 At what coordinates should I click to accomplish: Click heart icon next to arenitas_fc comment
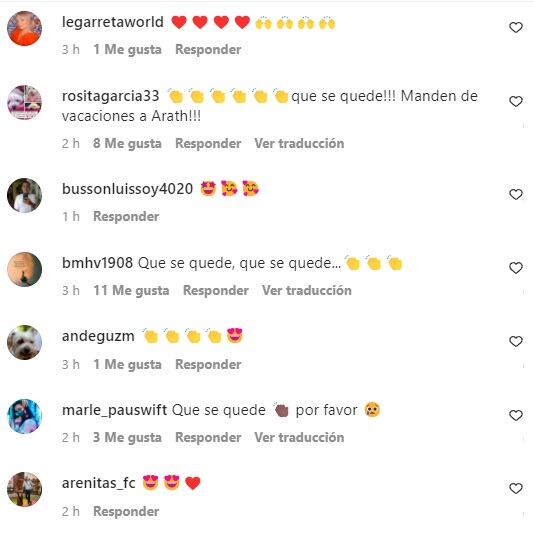[516, 488]
